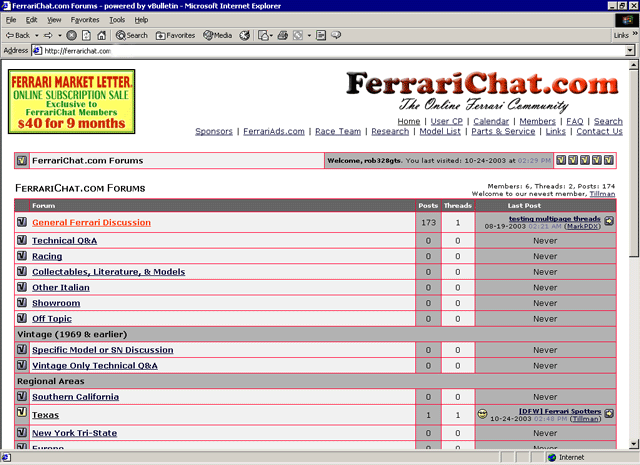Open the View menu

pos(54,20)
